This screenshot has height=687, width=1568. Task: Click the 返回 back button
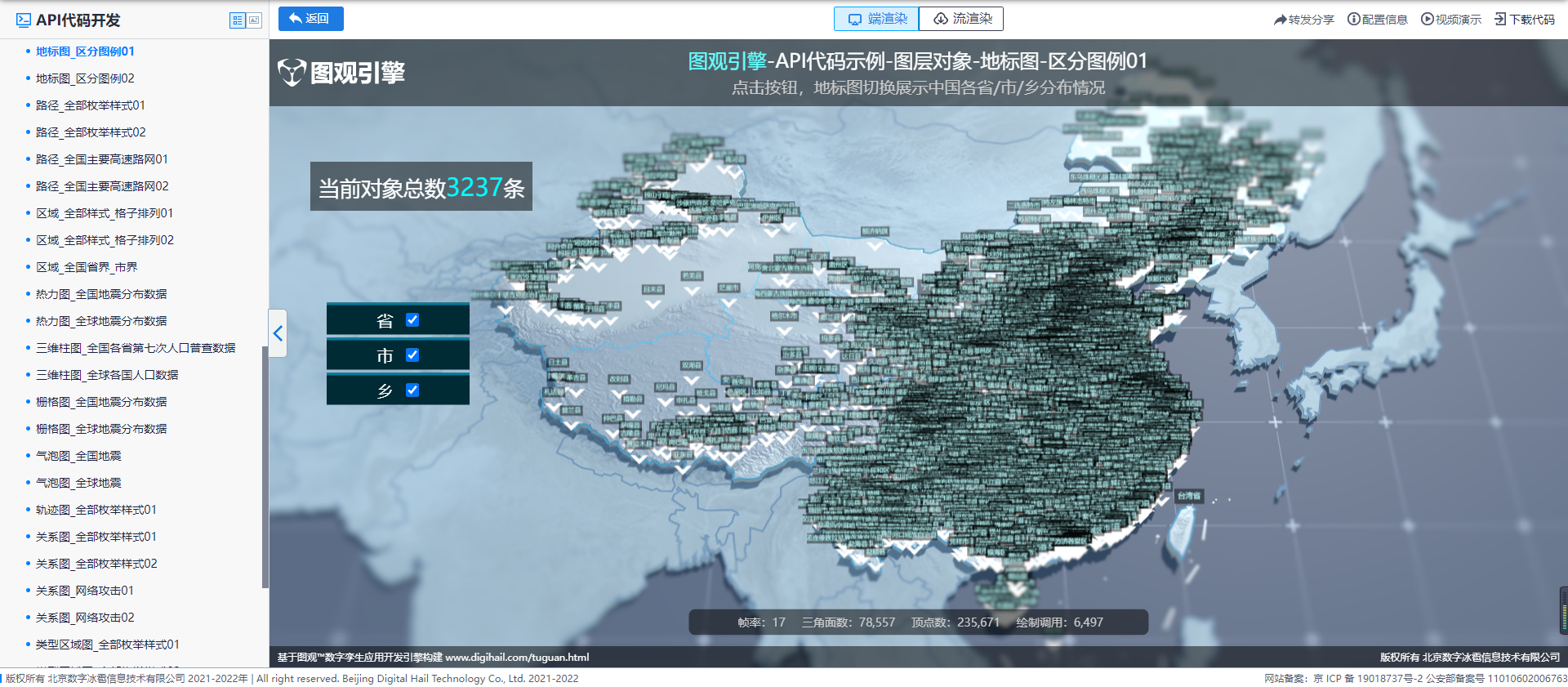pyautogui.click(x=310, y=19)
